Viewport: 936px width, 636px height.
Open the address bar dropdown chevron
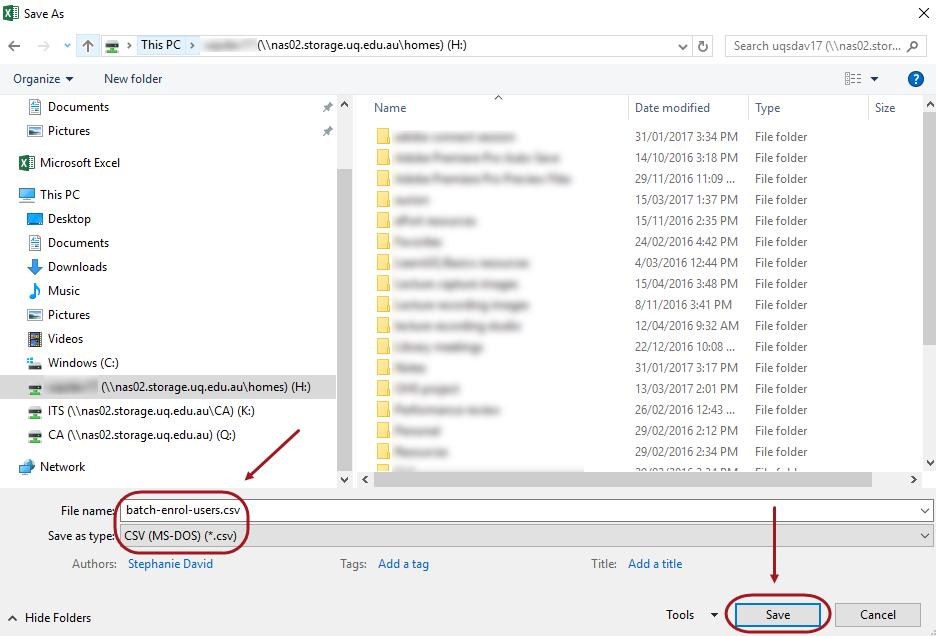coord(682,45)
